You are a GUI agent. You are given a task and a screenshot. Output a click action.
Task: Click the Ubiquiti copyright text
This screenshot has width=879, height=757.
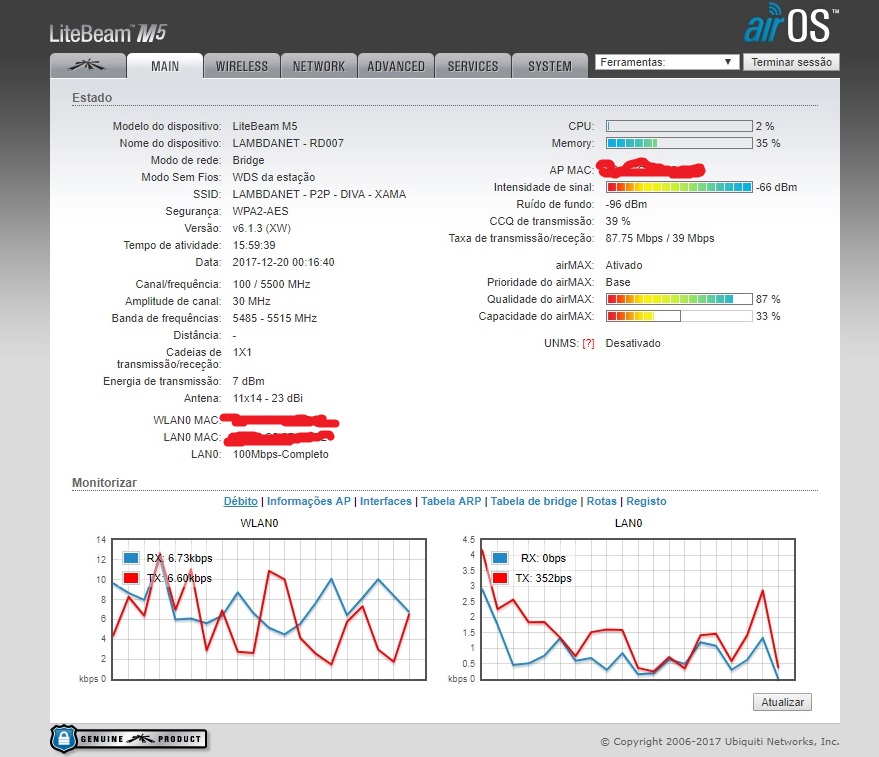tap(720, 741)
